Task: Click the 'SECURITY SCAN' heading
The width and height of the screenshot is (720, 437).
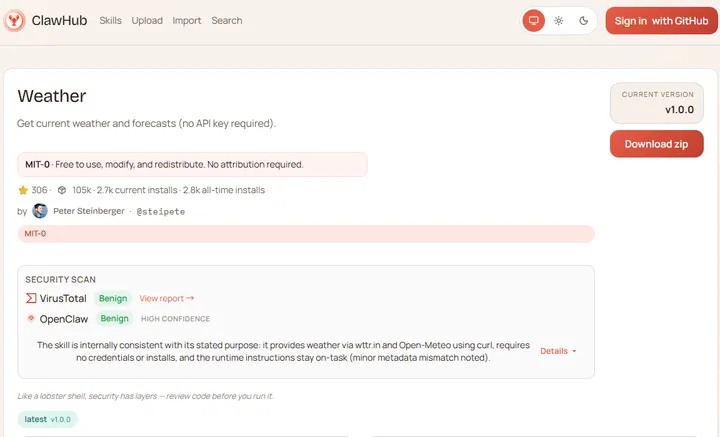Action: point(60,280)
